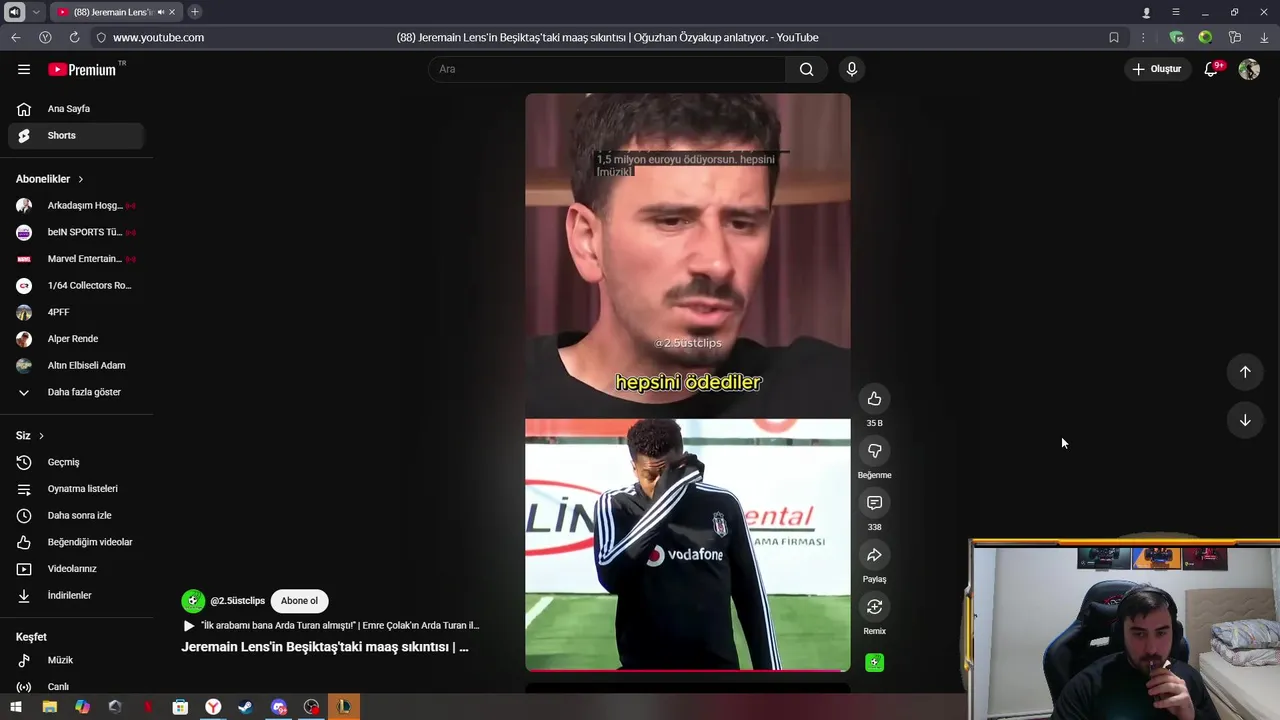Dislike the Short (Beğenme)
The height and width of the screenshot is (720, 1280).
click(874, 451)
